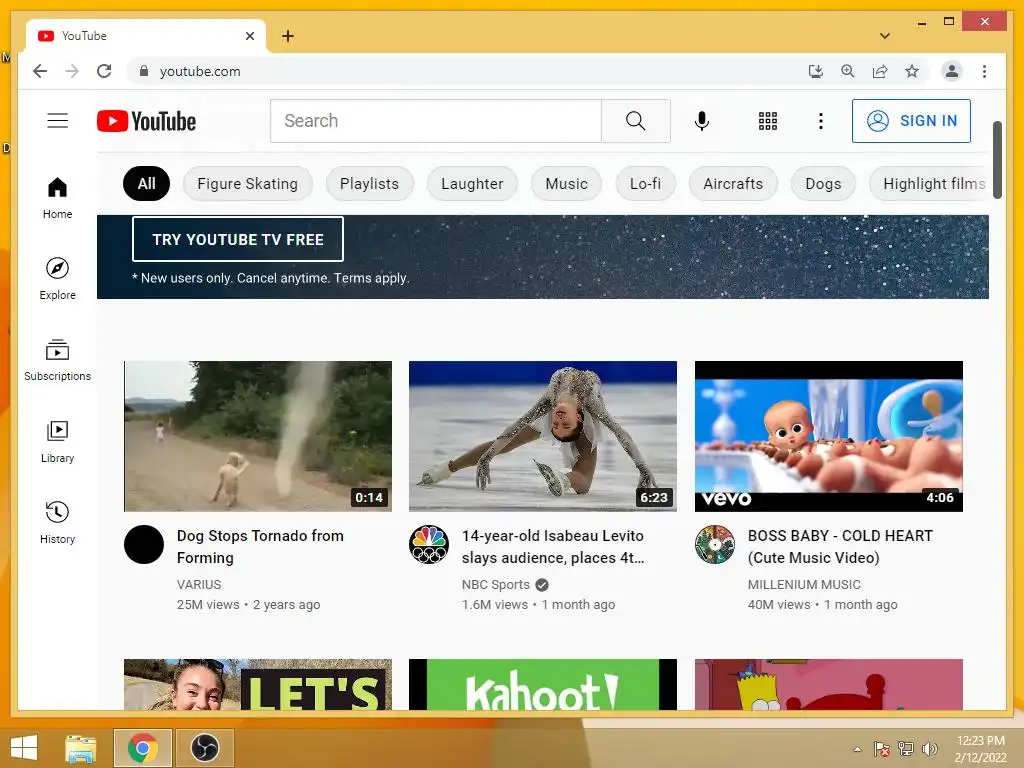The image size is (1024, 768).
Task: Select the Laughter filter chip
Action: (472, 184)
